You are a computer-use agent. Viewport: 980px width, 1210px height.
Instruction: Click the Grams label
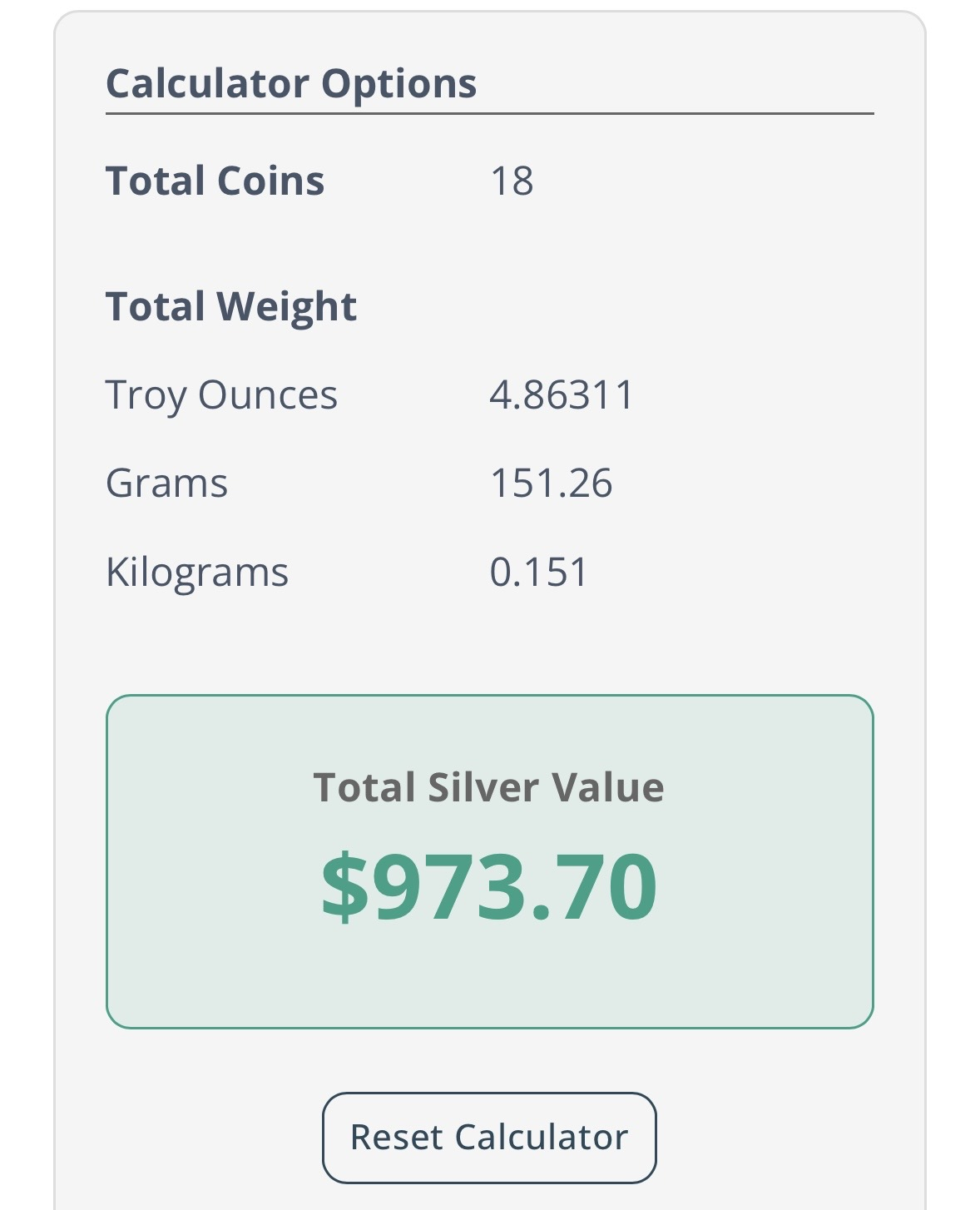click(x=166, y=484)
